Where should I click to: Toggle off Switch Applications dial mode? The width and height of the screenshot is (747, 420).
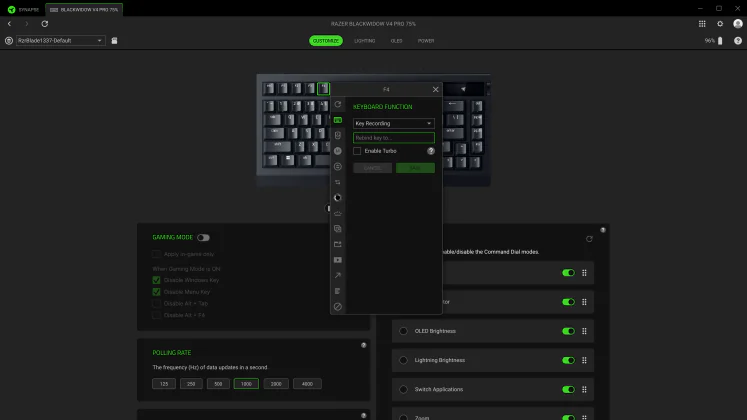pyautogui.click(x=568, y=389)
